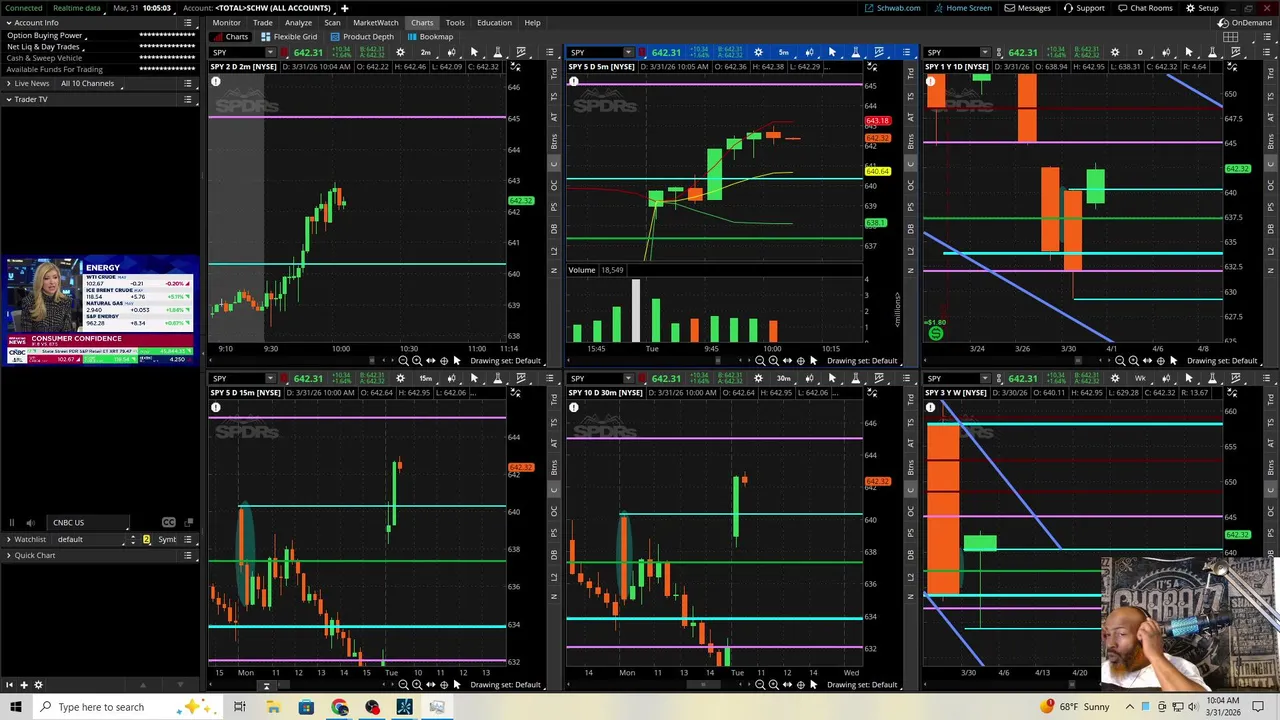Image resolution: width=1280 pixels, height=720 pixels.
Task: Open the 2m timeframe dropdown
Action: pyautogui.click(x=426, y=52)
